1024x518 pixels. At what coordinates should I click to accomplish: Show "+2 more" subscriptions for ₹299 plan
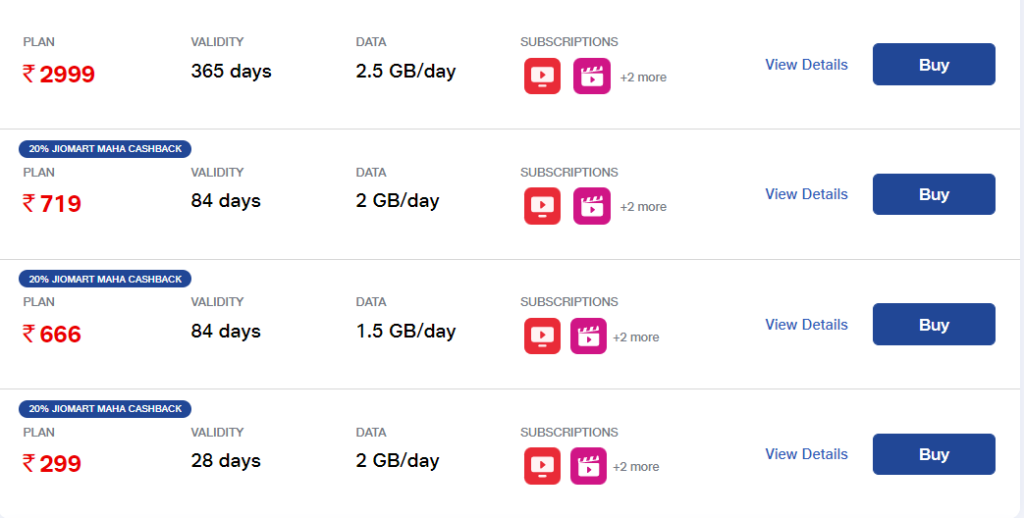pyautogui.click(x=636, y=467)
